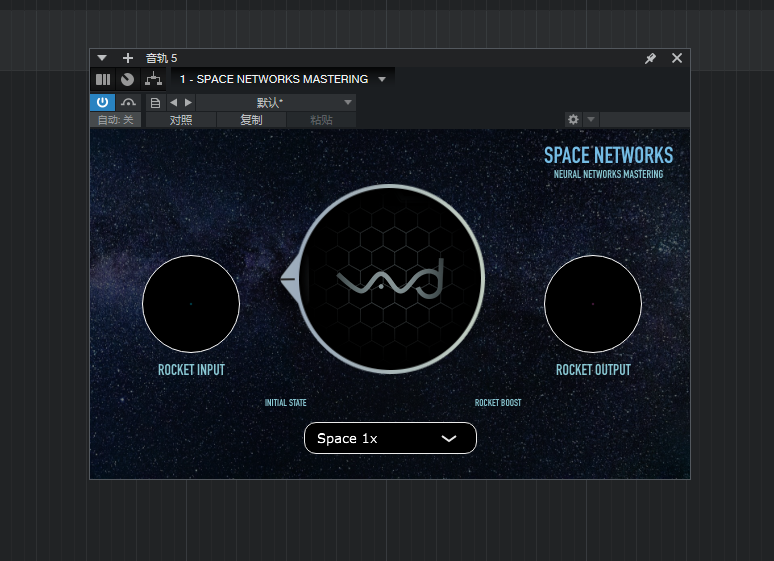Expand the arrow beside the gear icon
Viewport: 774px width, 561px height.
coord(591,120)
